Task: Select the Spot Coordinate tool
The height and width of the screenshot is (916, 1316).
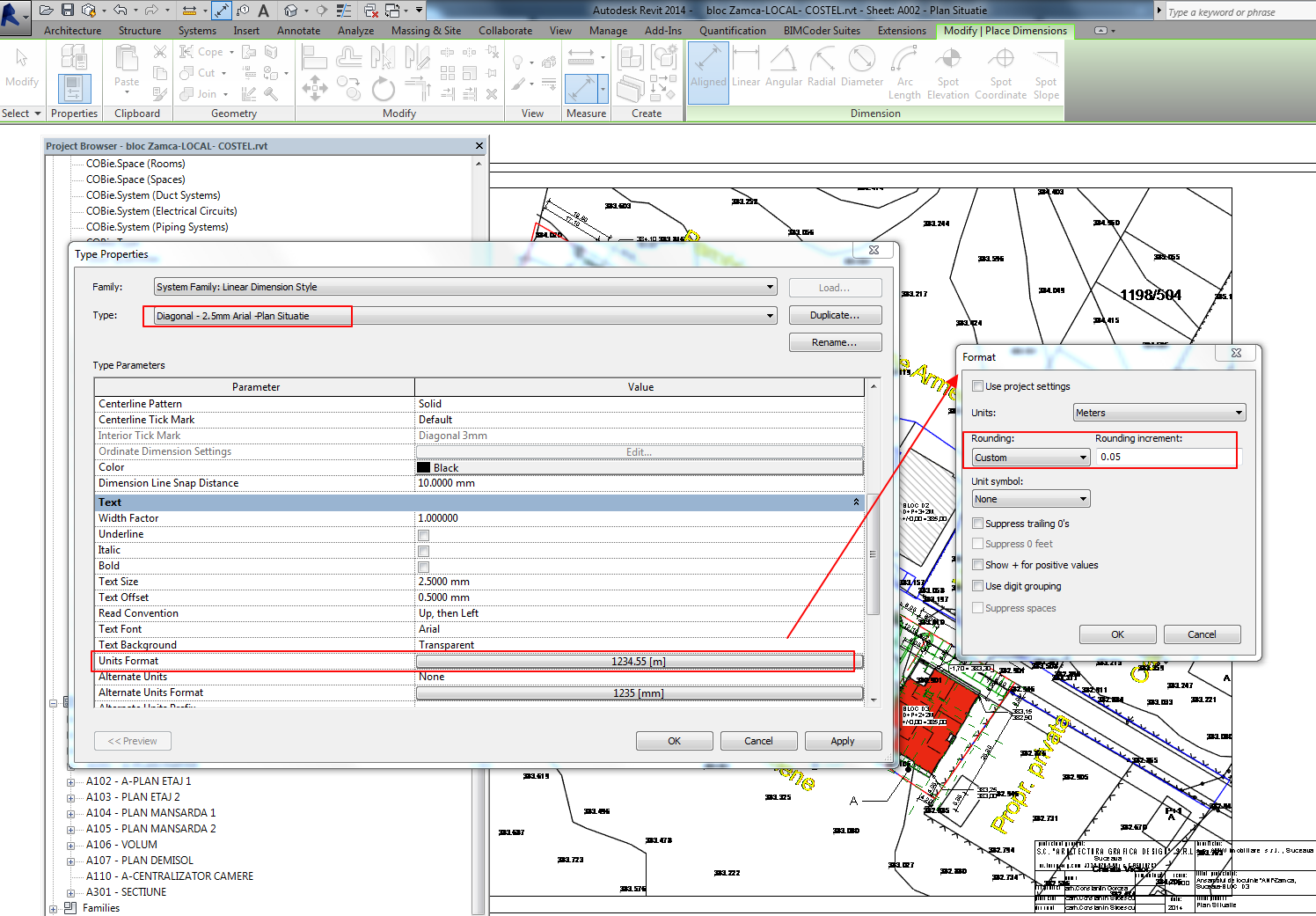Action: point(1000,72)
